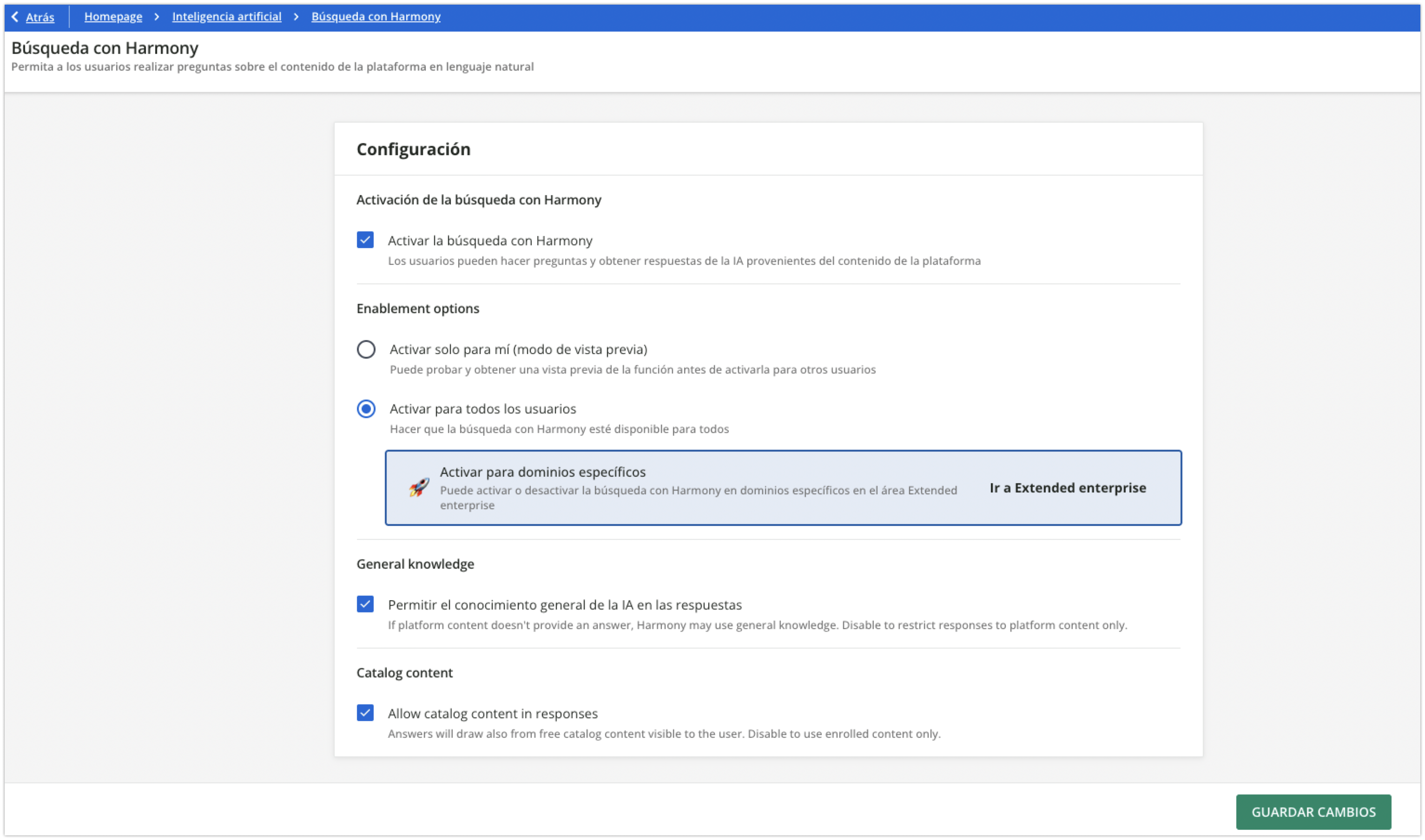Click the Catalog content section header
Viewport: 1425px width, 840px height.
pos(404,672)
